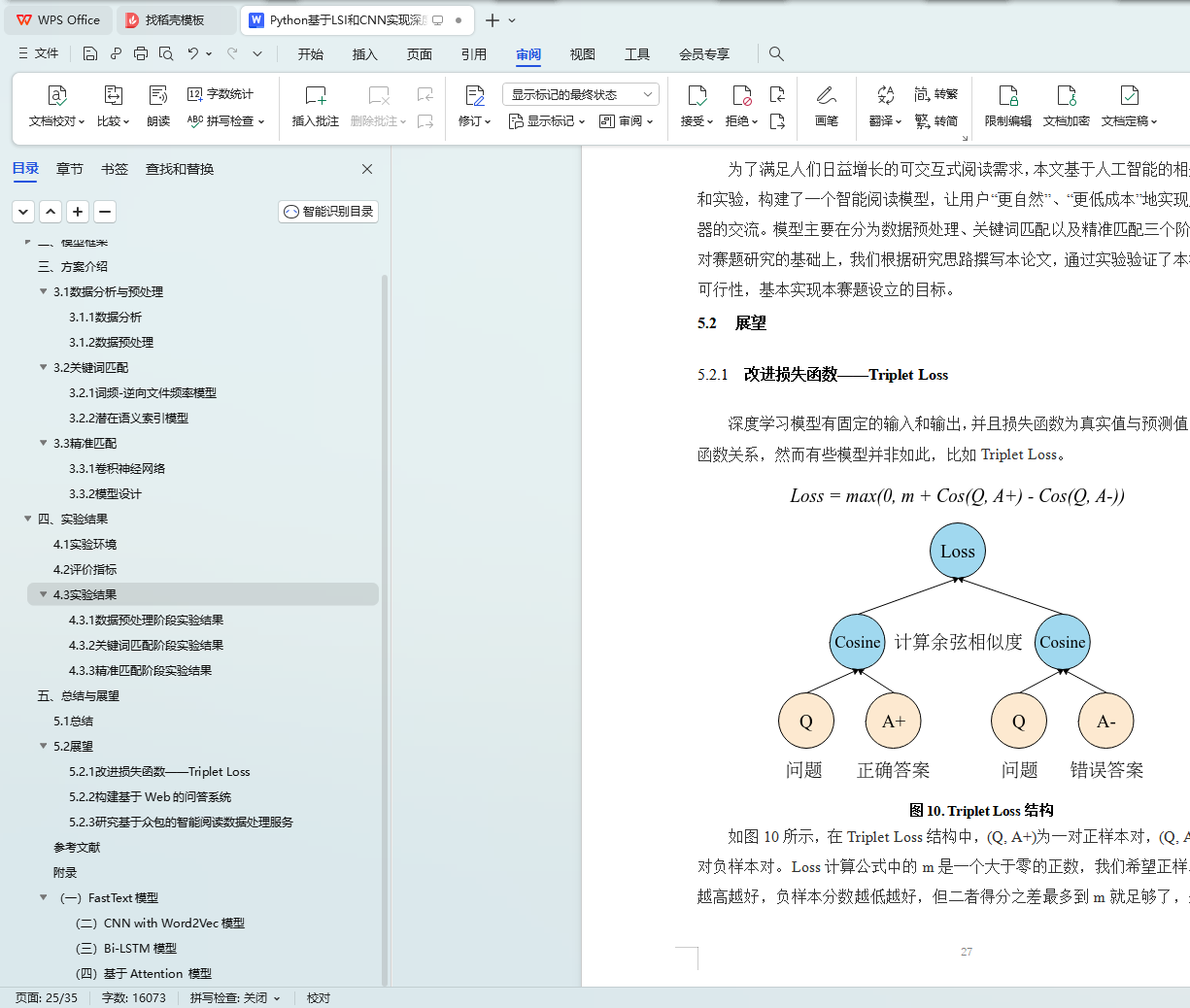Open the 开始 ribbon tab
This screenshot has width=1190, height=1008.
point(311,54)
